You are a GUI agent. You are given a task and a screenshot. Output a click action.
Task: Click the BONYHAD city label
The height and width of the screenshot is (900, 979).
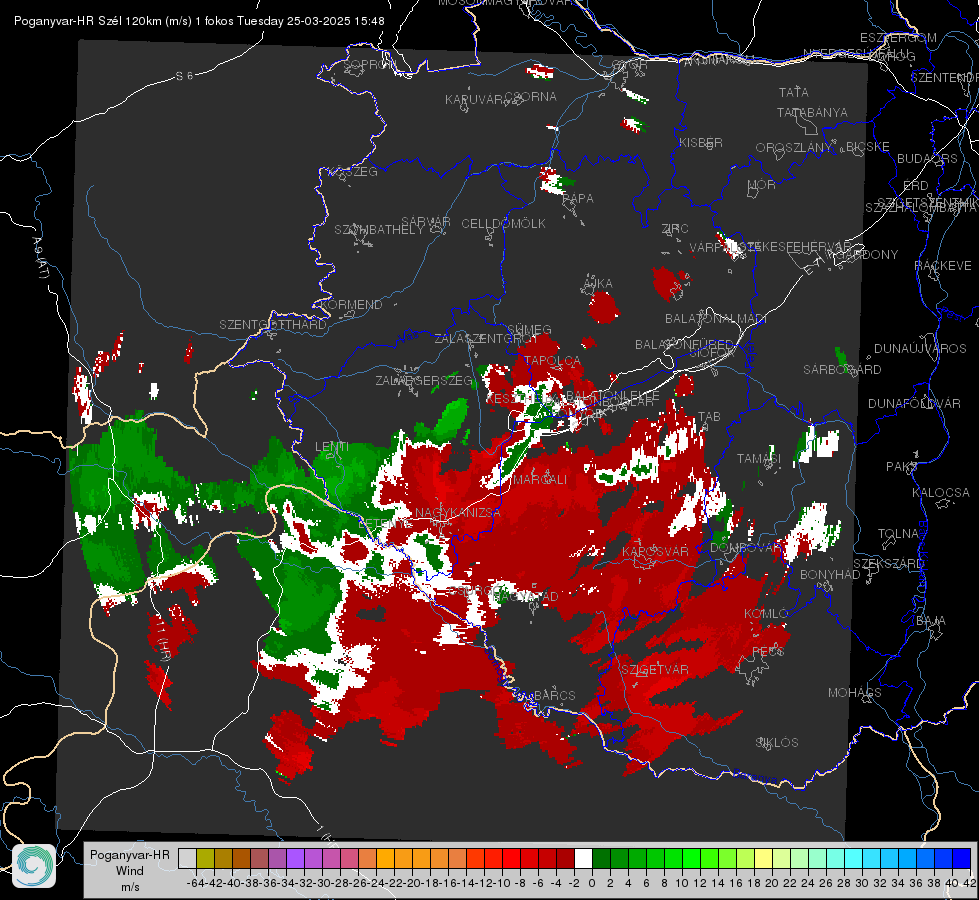(x=830, y=575)
